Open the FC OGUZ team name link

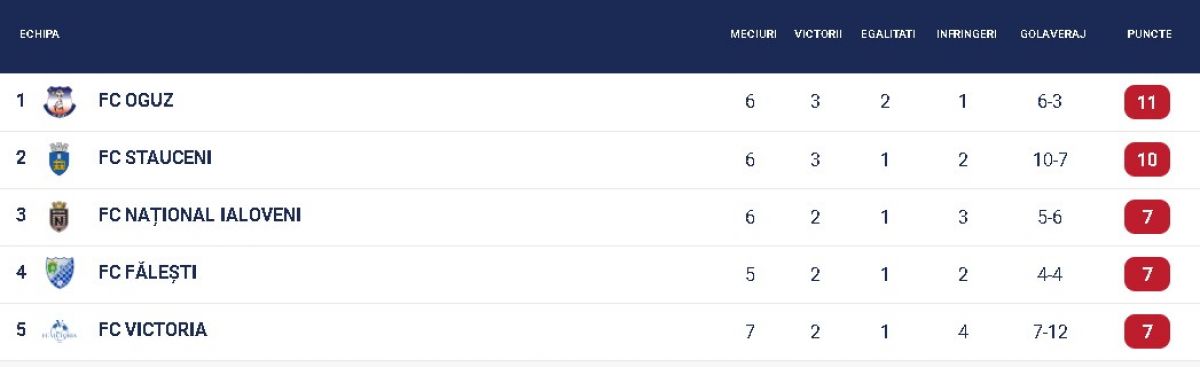[x=136, y=101]
